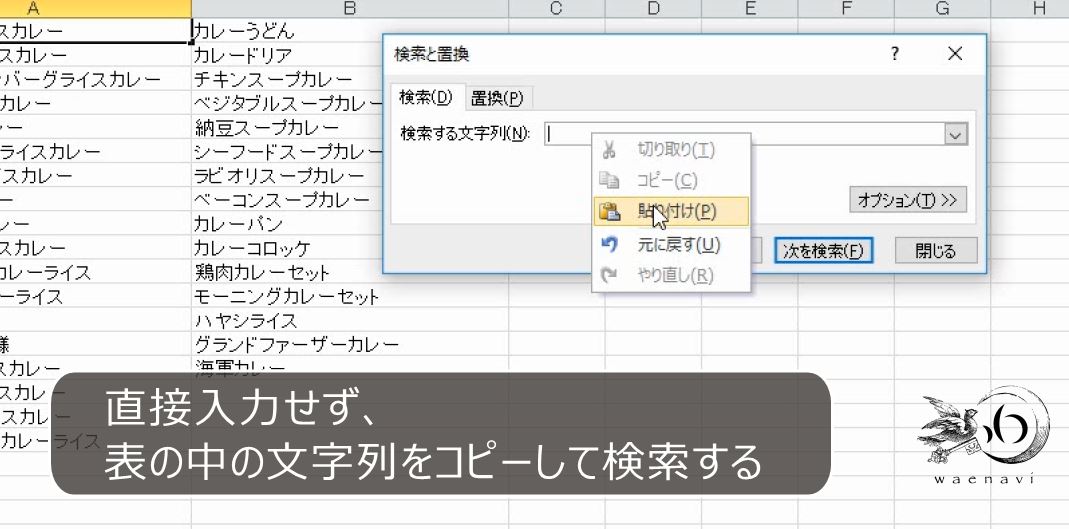
Task: Select cell containing 納豆スープカレー
Action: pyautogui.click(x=288, y=127)
